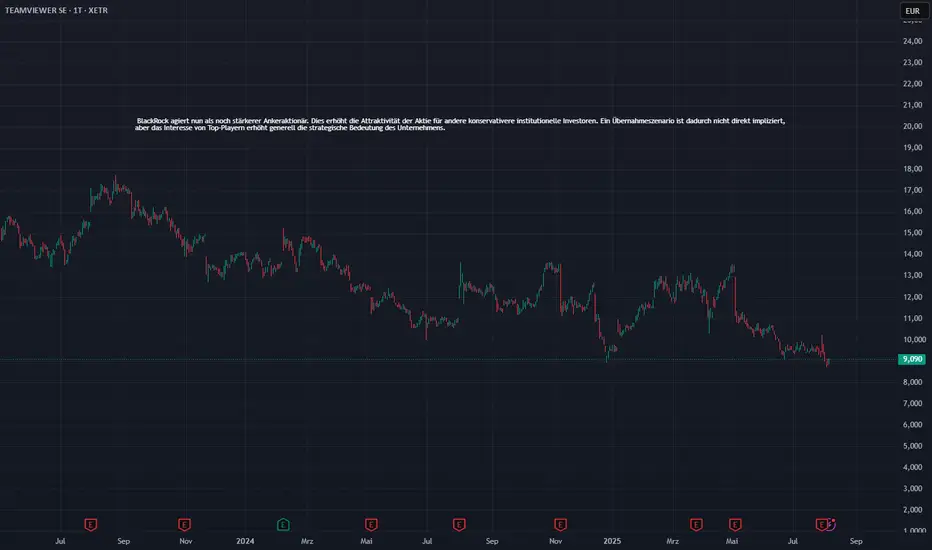Click the 8,000 price scale label
The image size is (932, 550).
pyautogui.click(x=912, y=382)
